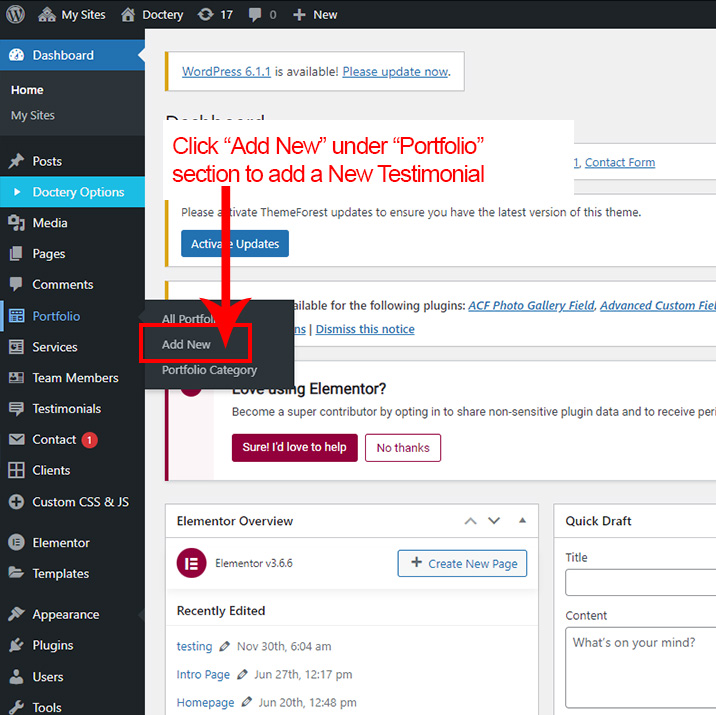This screenshot has width=716, height=715.
Task: Click the comments bubble icon in admin bar
Action: 256,15
